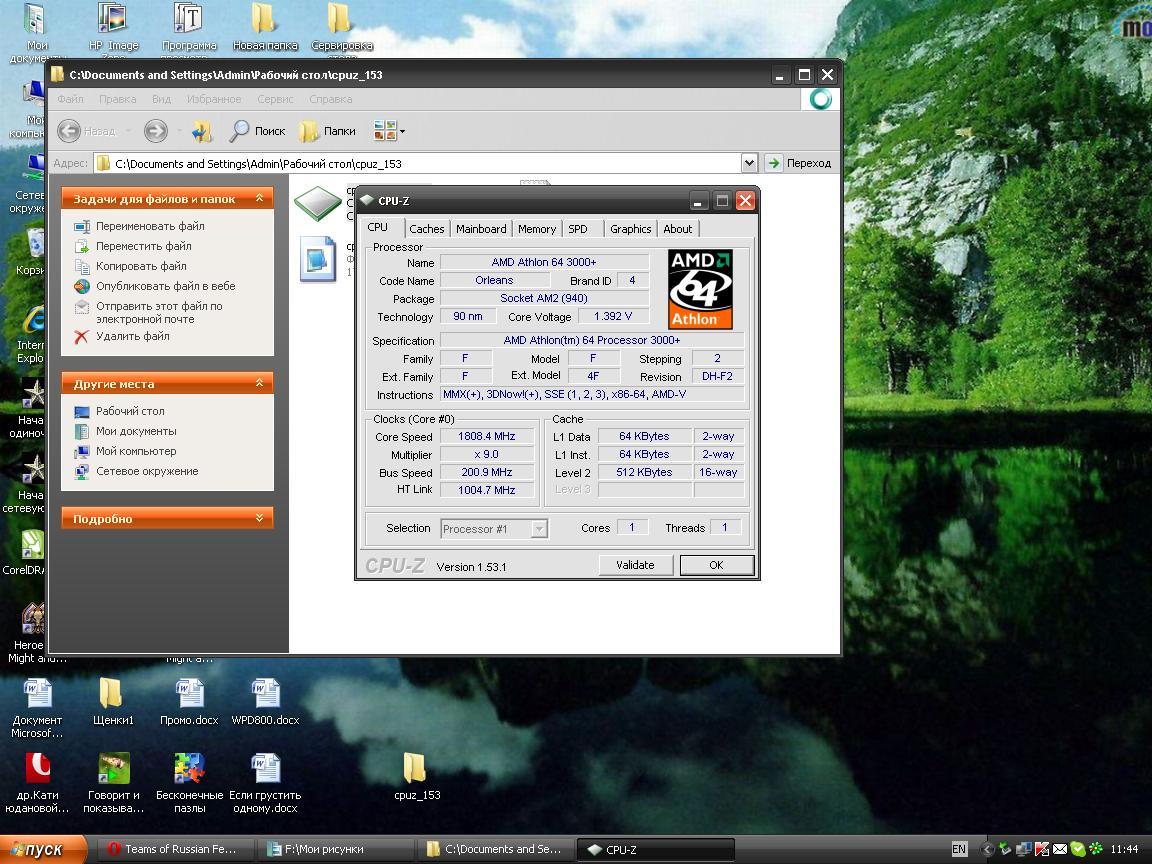Open Если грустить одному.docx on desktop

coord(265,782)
